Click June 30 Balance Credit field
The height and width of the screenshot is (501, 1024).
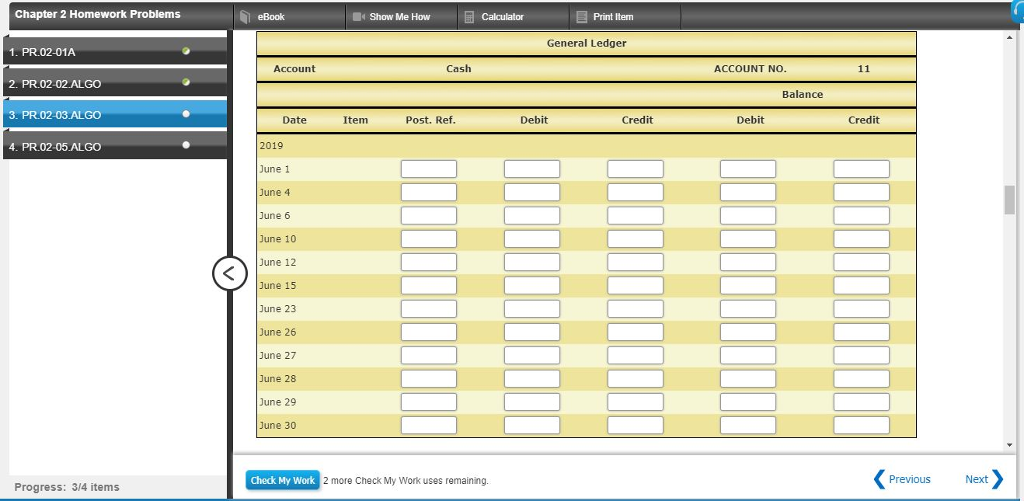(861, 425)
